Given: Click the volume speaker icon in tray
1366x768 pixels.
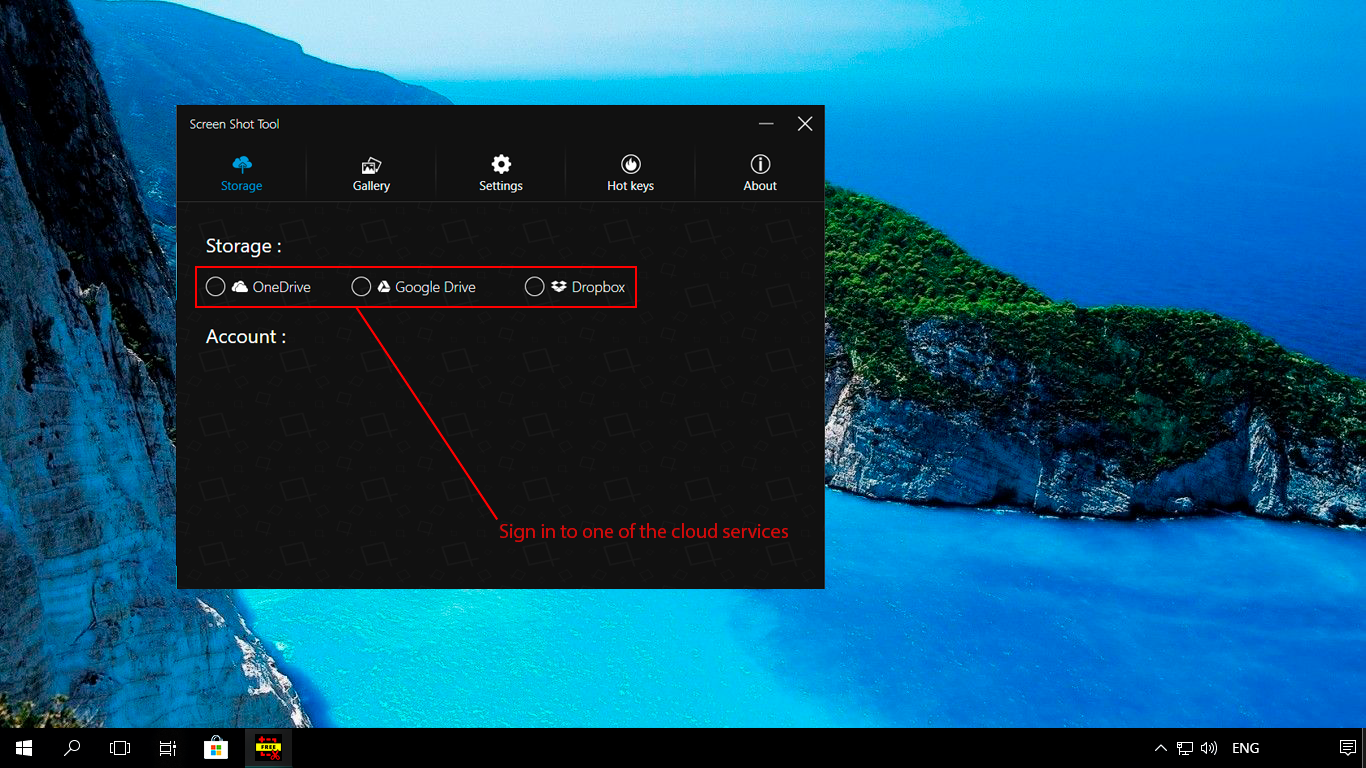Looking at the screenshot, I should coord(1208,747).
